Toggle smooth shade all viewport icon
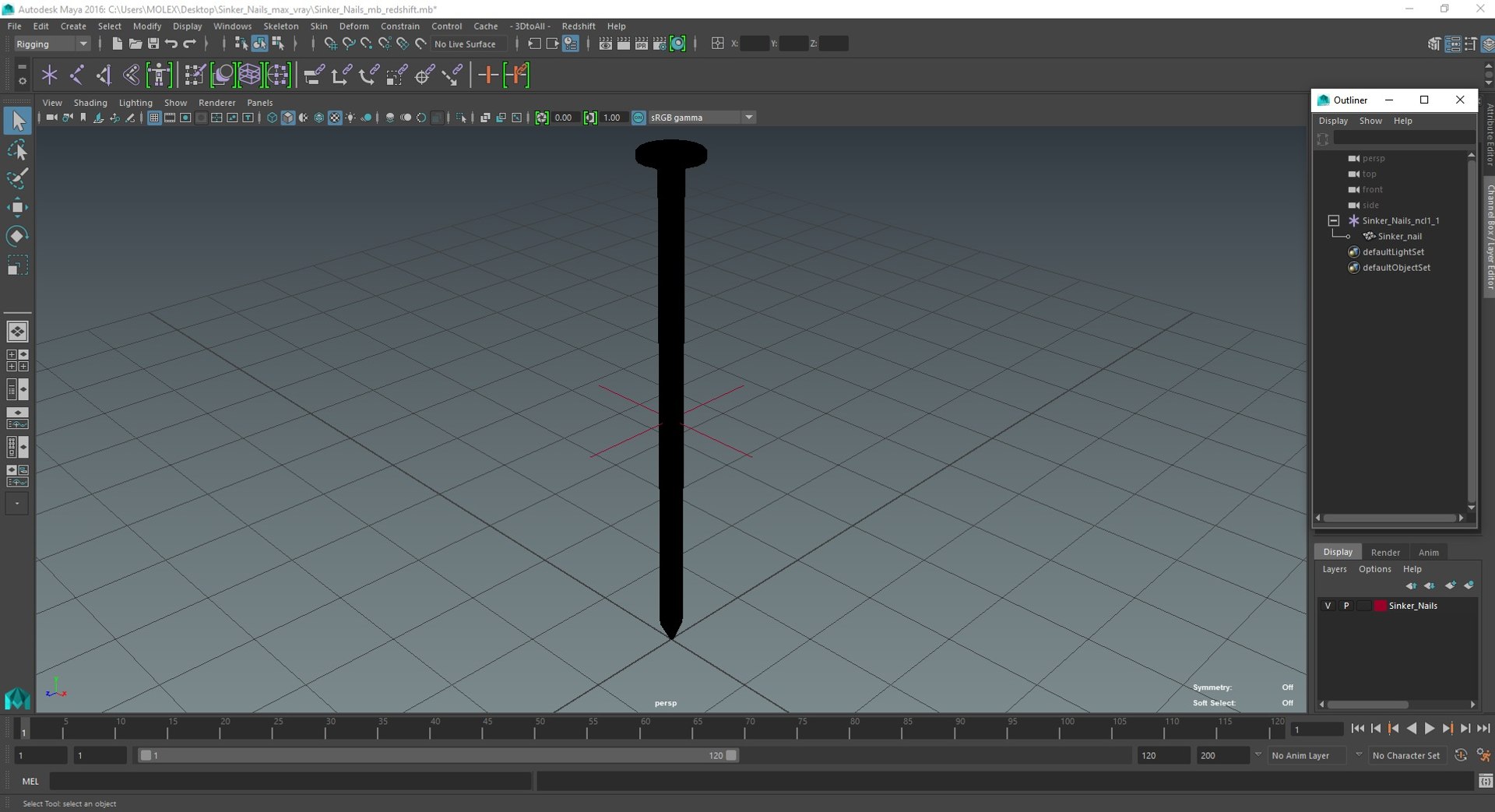This screenshot has height=812, width=1495. (x=287, y=118)
